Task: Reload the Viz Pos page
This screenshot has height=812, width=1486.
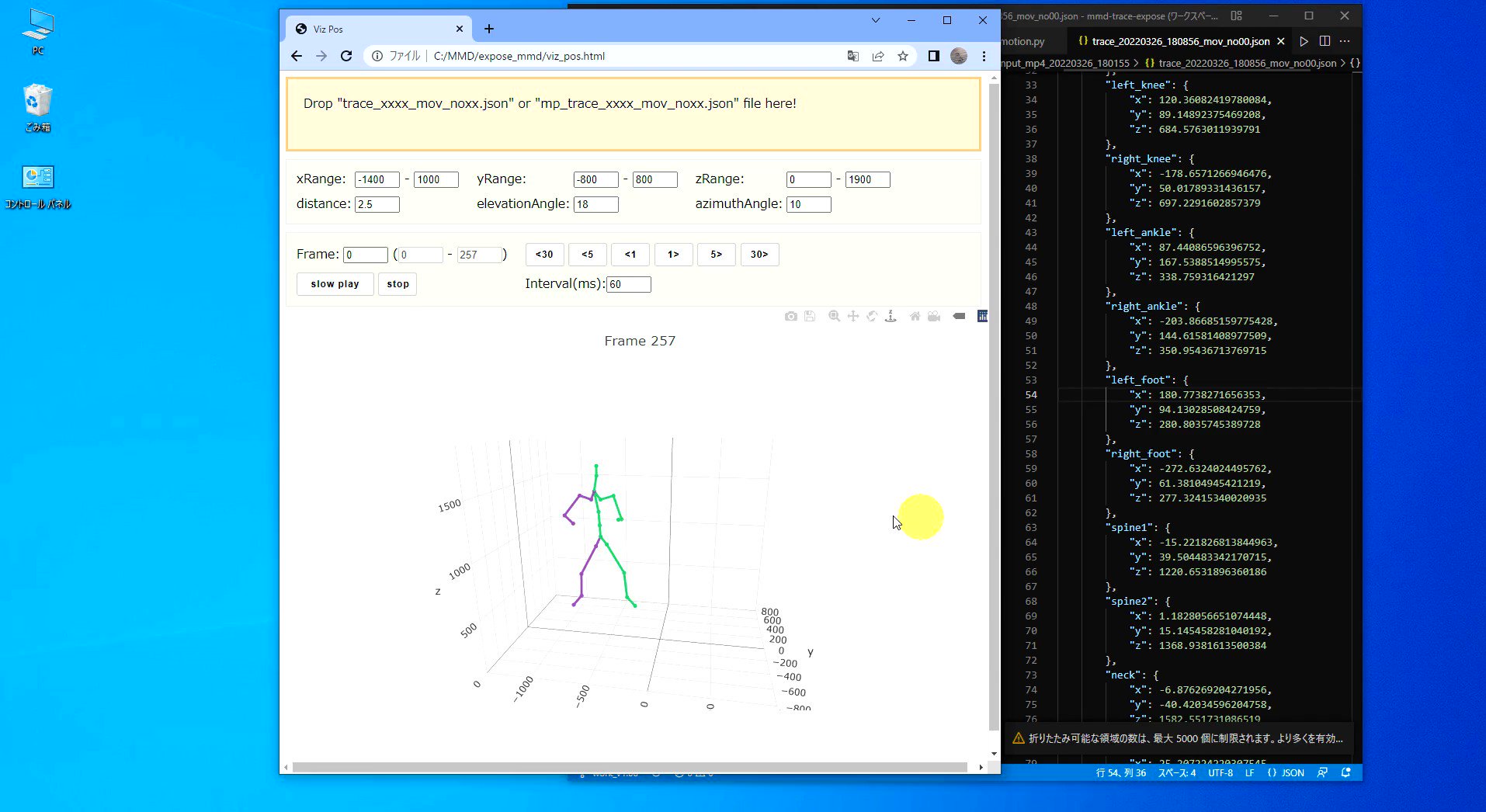Action: pyautogui.click(x=346, y=56)
